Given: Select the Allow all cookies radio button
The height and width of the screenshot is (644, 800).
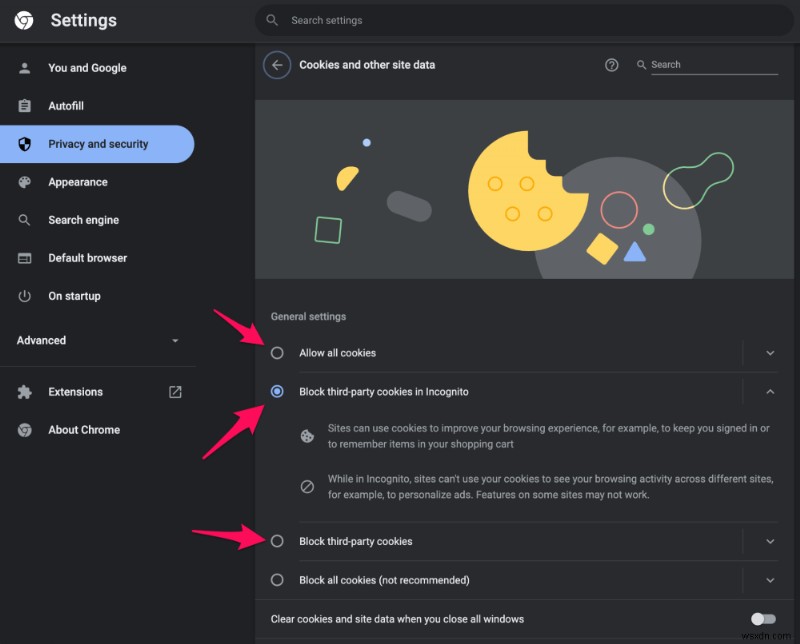Looking at the screenshot, I should click(x=277, y=353).
